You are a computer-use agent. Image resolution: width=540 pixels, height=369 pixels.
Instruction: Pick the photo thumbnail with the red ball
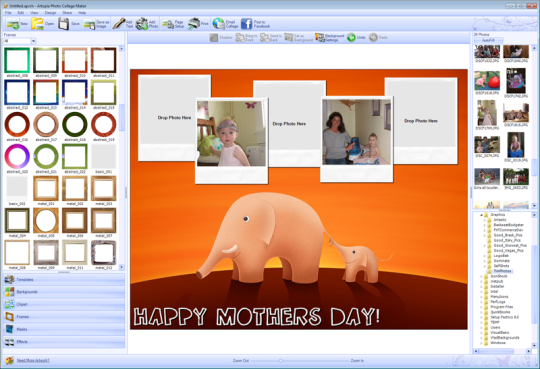(x=487, y=81)
